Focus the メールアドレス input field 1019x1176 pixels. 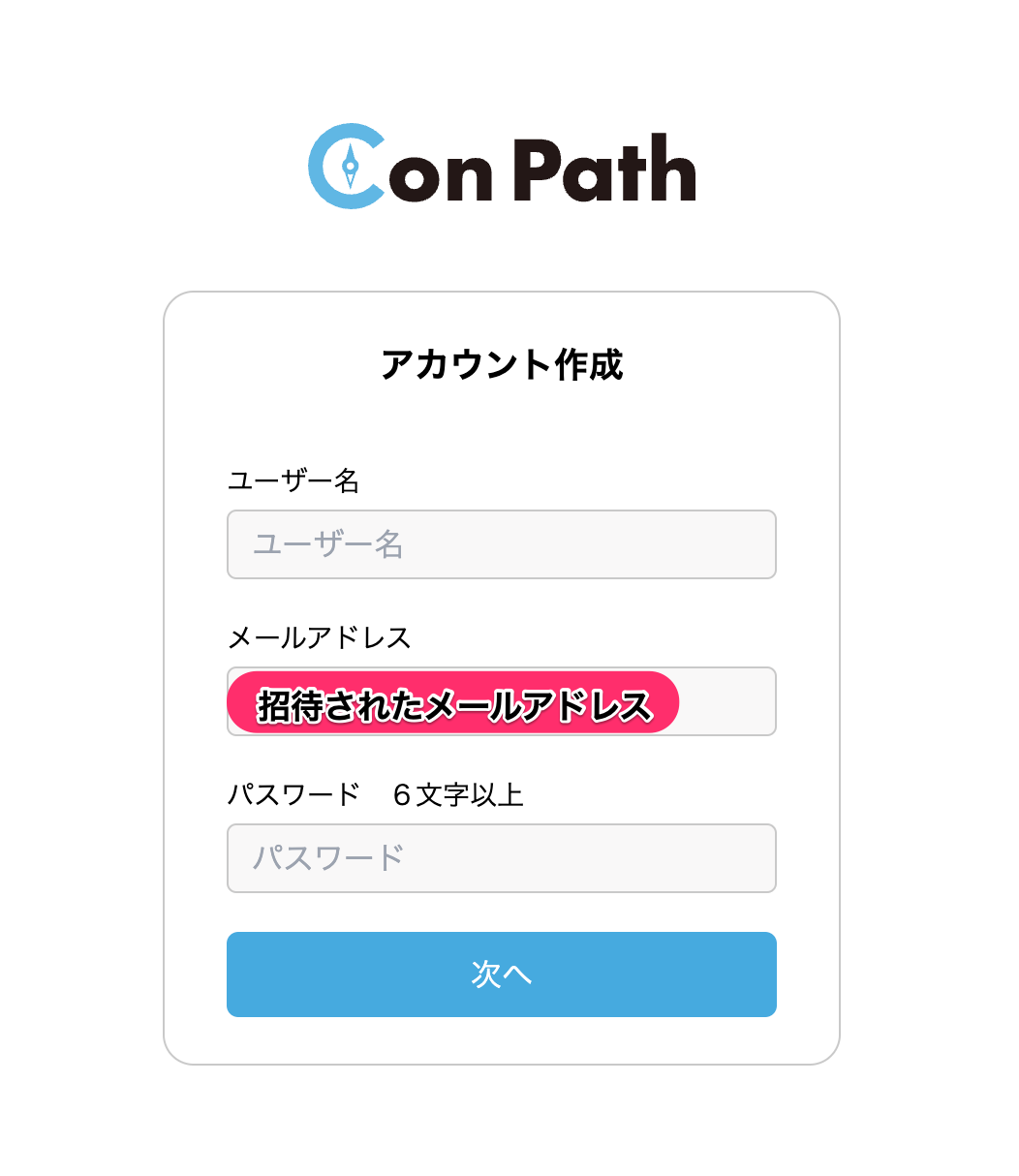726,701
